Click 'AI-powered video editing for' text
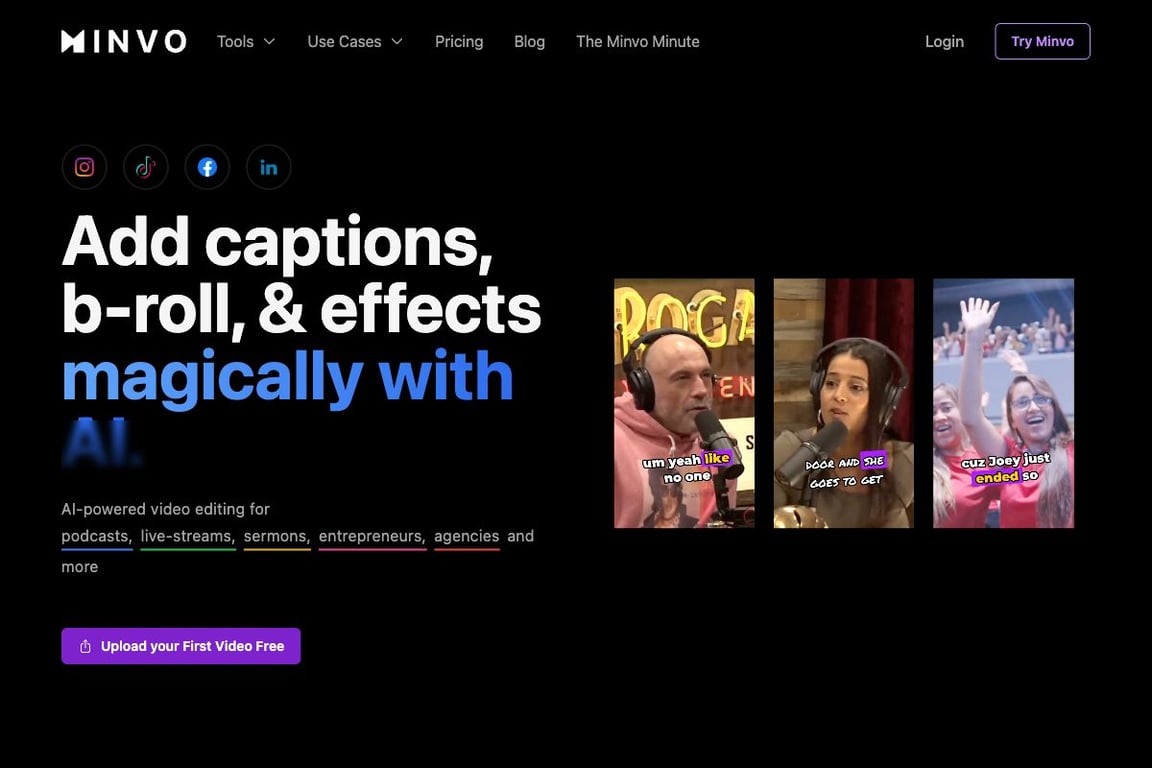The image size is (1152, 768). pos(165,509)
